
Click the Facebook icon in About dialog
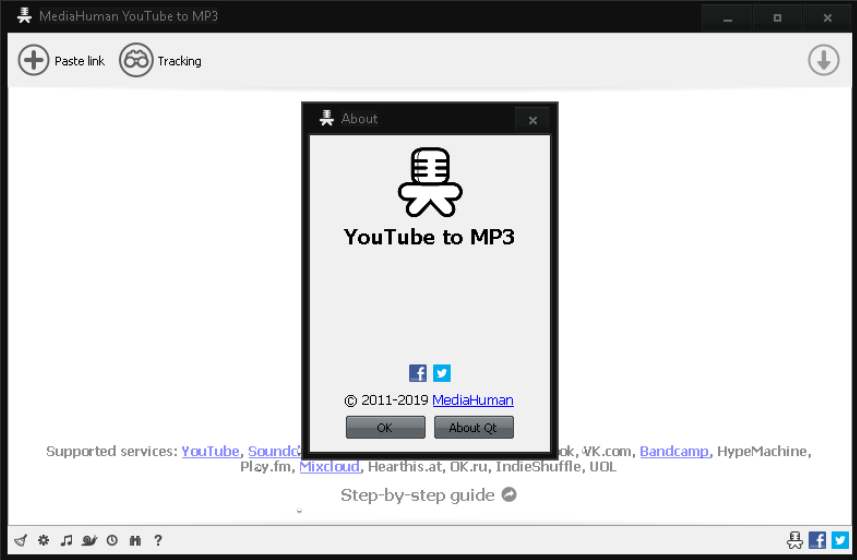[x=418, y=373]
